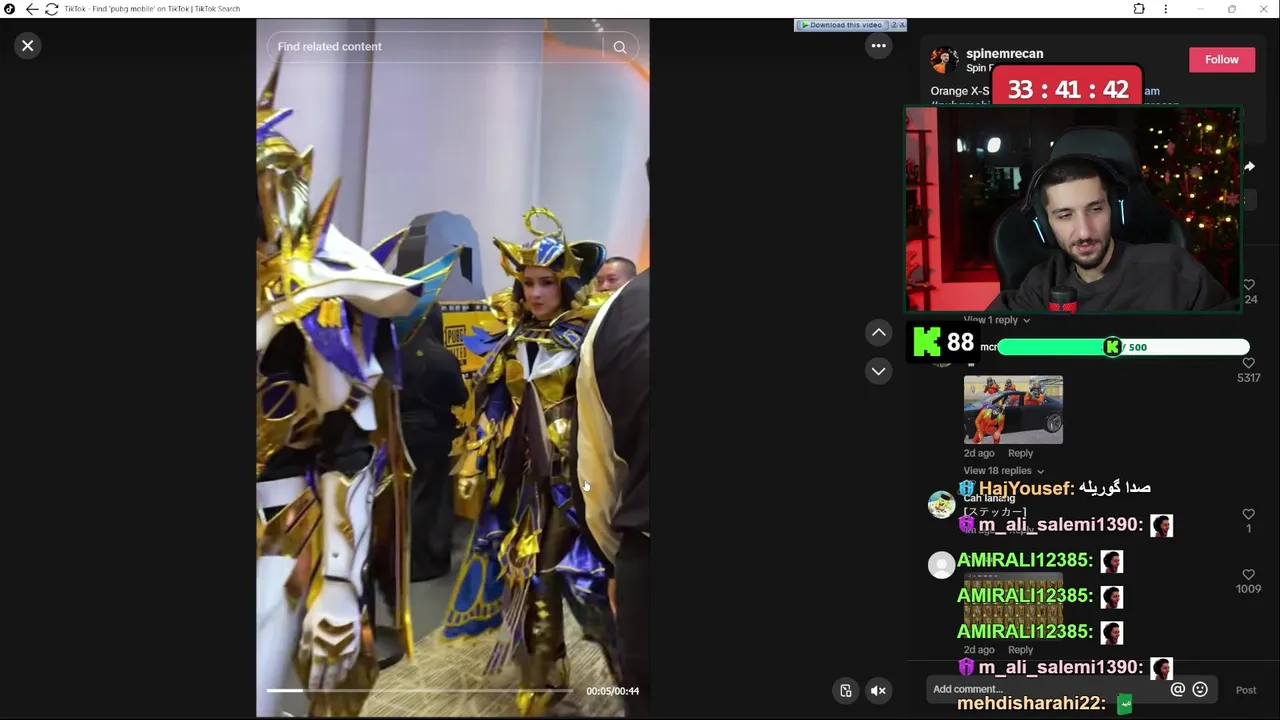Open the grid image in the lower comment
This screenshot has height=720, width=1280.
coord(1013,605)
